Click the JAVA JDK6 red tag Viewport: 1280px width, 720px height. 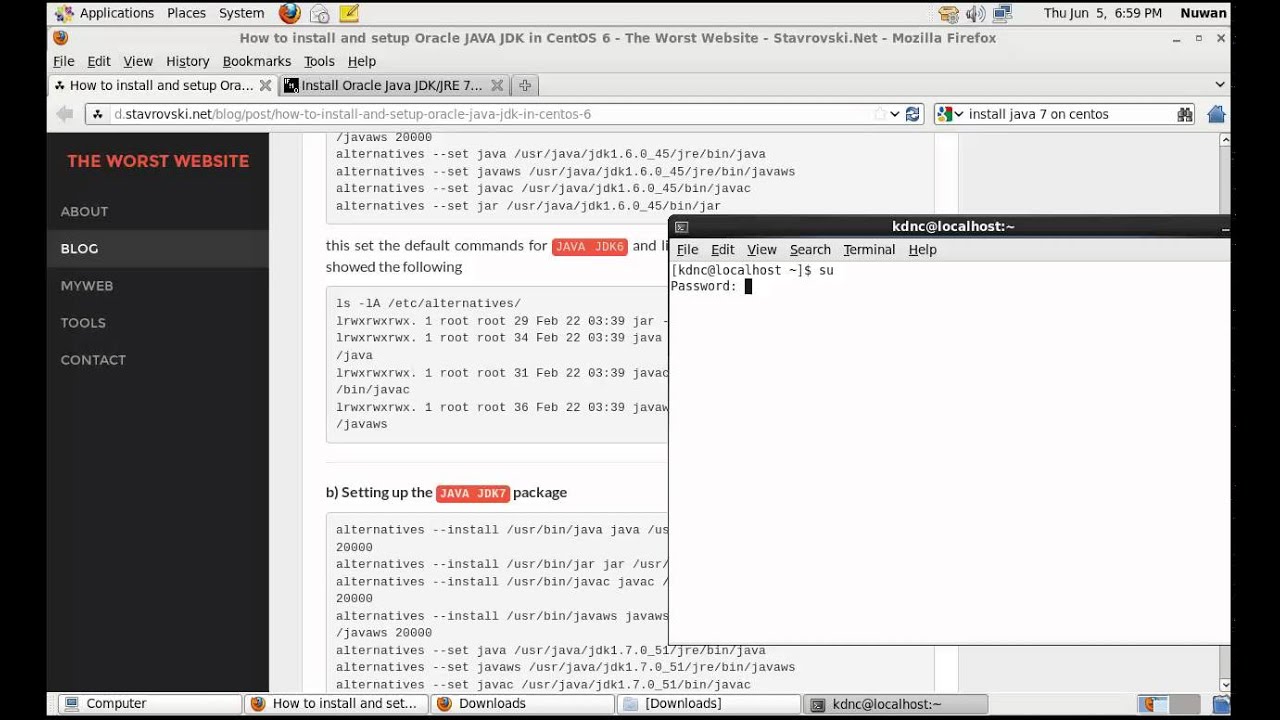pyautogui.click(x=590, y=246)
